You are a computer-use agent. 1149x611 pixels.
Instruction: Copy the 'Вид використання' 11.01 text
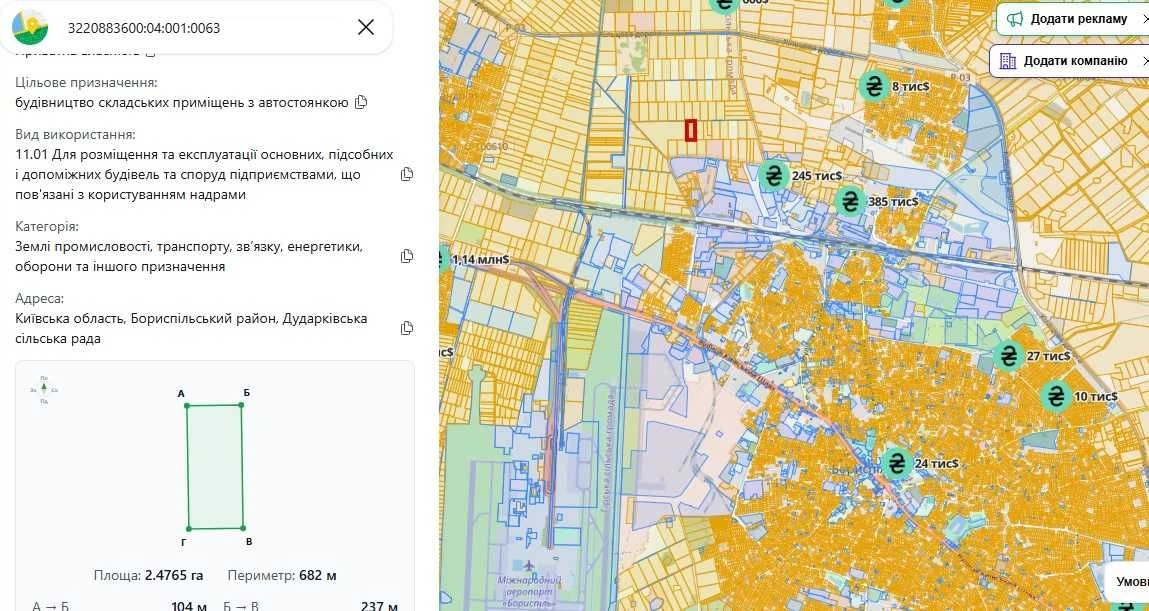[x=407, y=174]
